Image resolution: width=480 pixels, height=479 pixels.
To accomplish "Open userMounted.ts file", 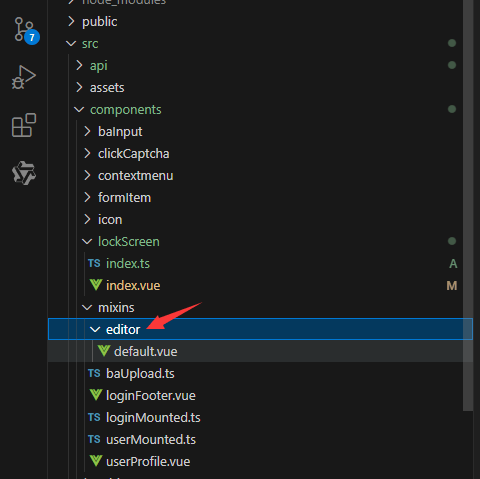I will click(x=151, y=440).
